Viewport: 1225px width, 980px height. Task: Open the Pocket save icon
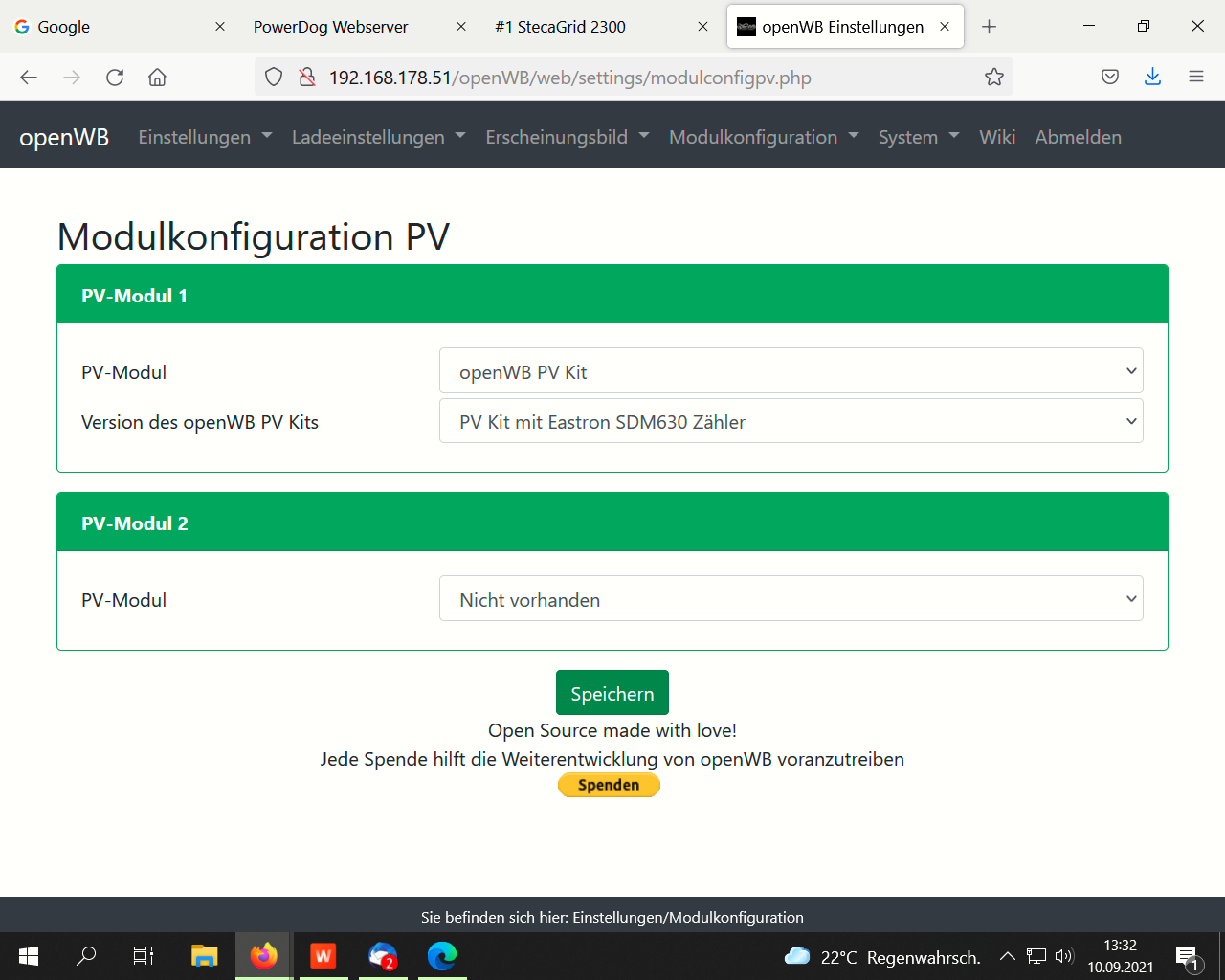coord(1110,78)
